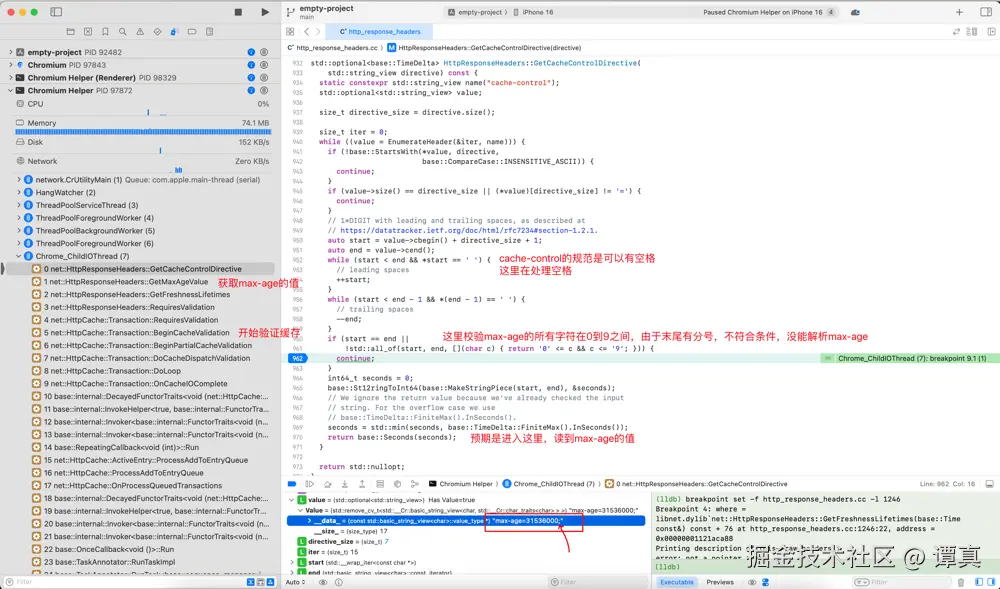Expand the value variable in debugger
This screenshot has height=589, width=1000.
coord(292,500)
